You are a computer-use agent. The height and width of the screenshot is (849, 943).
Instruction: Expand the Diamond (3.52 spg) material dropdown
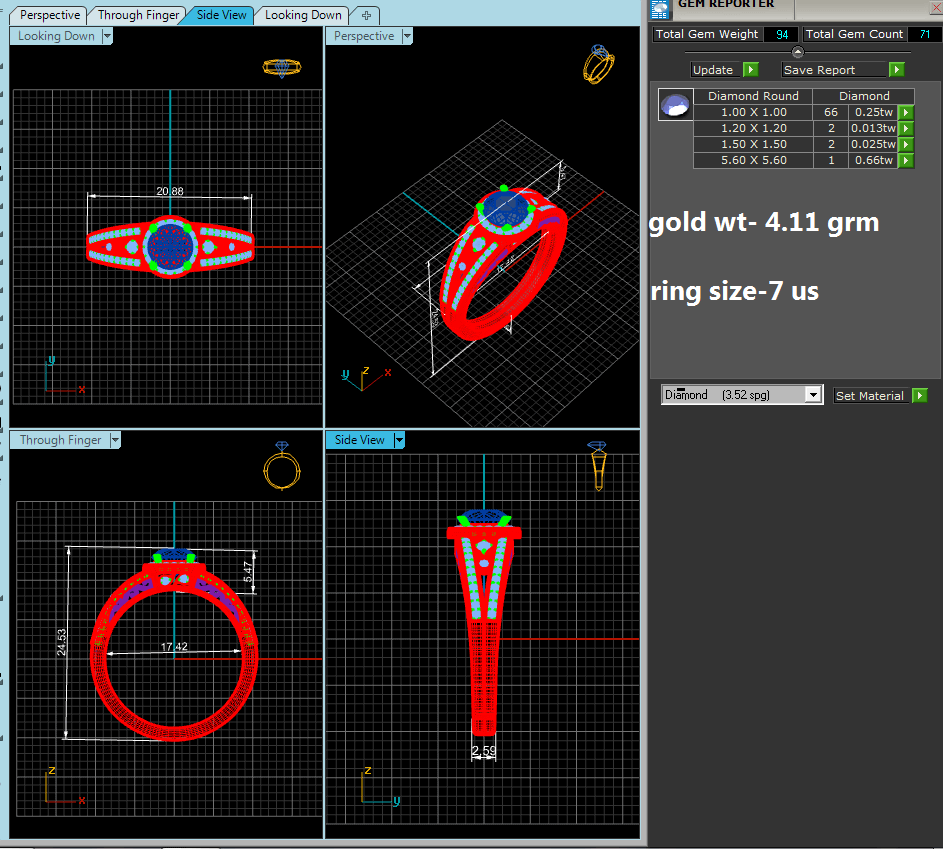tap(813, 395)
